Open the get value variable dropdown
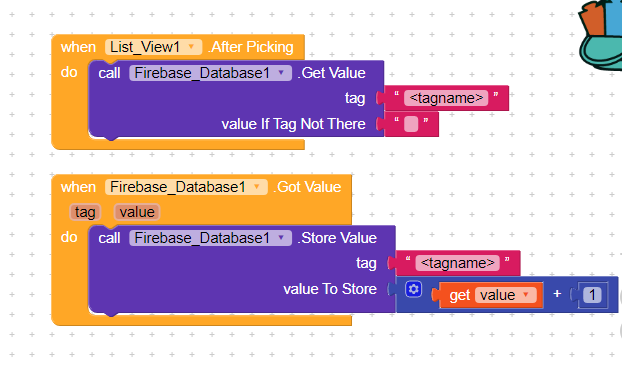Image resolution: width=622 pixels, height=368 pixels. (x=508, y=295)
